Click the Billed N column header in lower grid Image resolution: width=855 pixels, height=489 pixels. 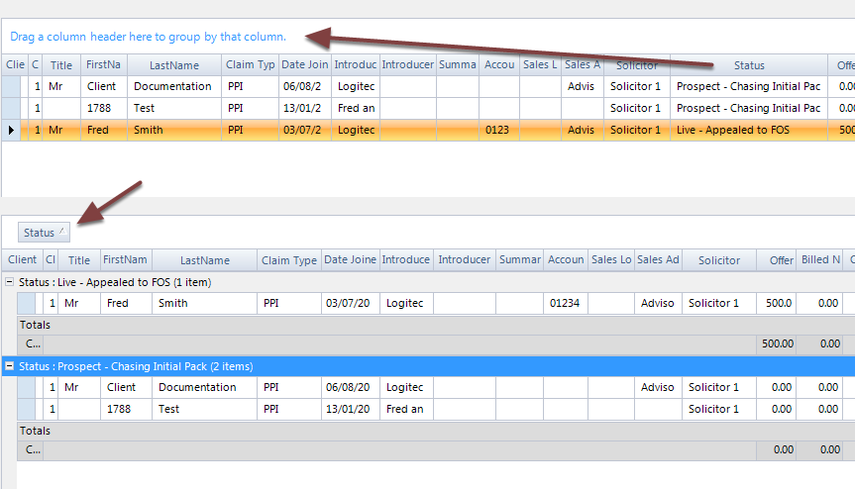pos(820,260)
